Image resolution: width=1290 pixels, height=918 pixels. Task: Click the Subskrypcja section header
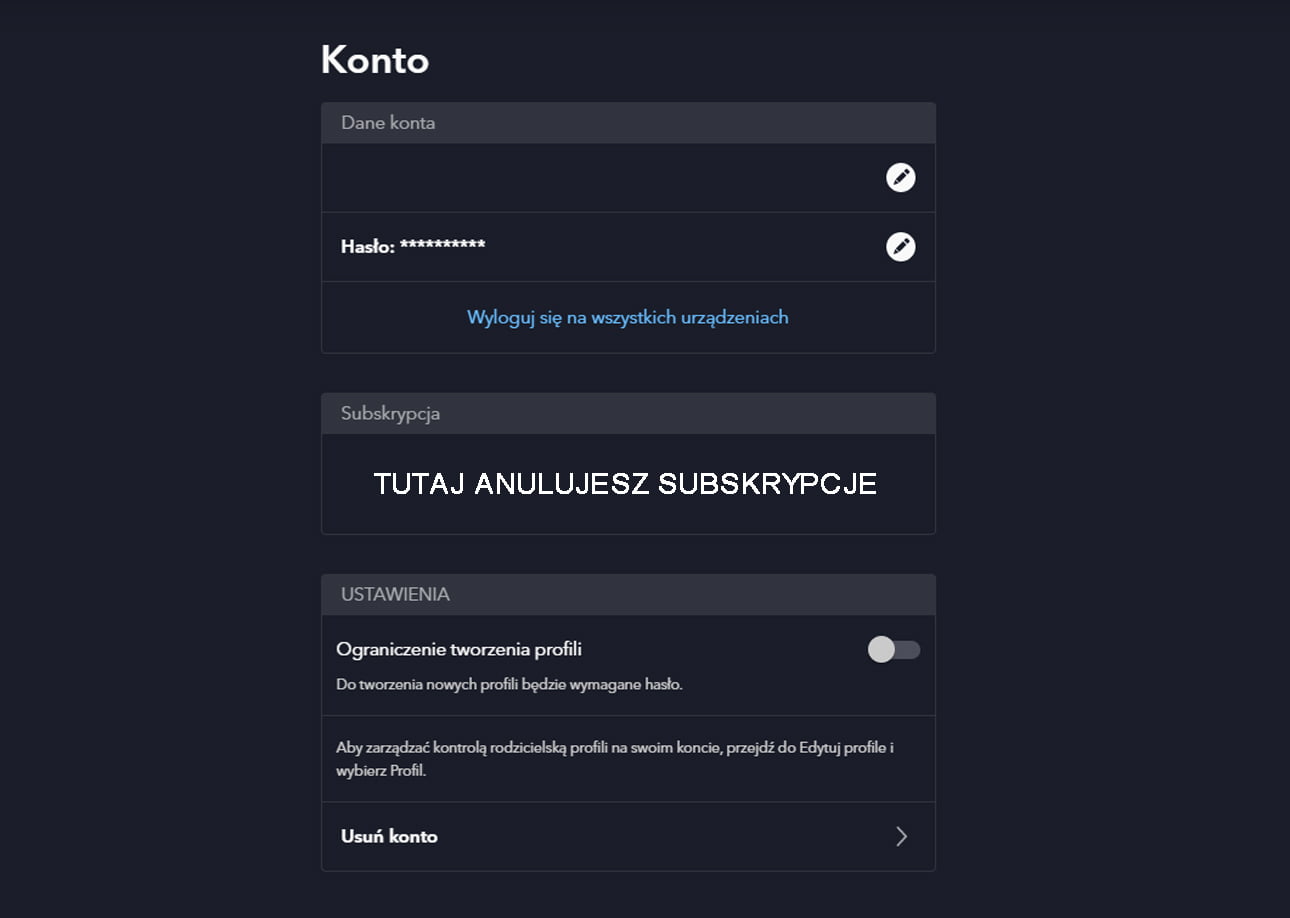click(x=391, y=413)
